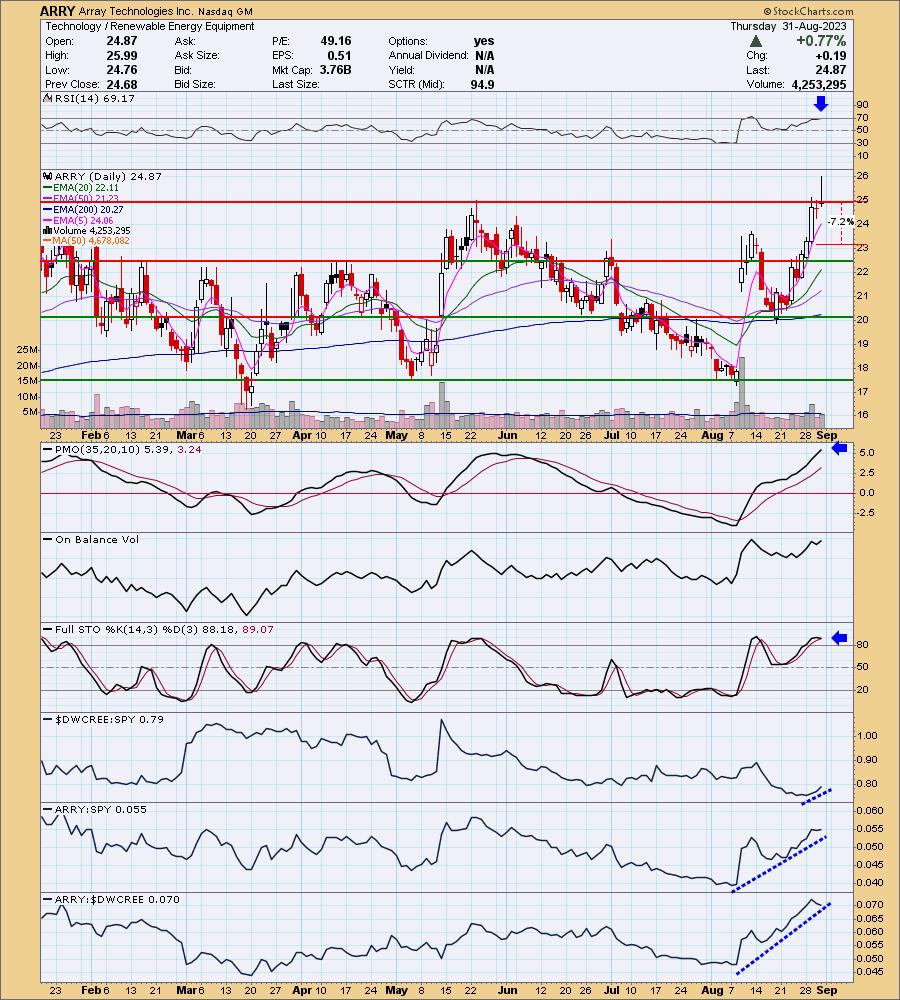The height and width of the screenshot is (1000, 900).
Task: Click the header Volume value 4,253,295
Action: 819,84
